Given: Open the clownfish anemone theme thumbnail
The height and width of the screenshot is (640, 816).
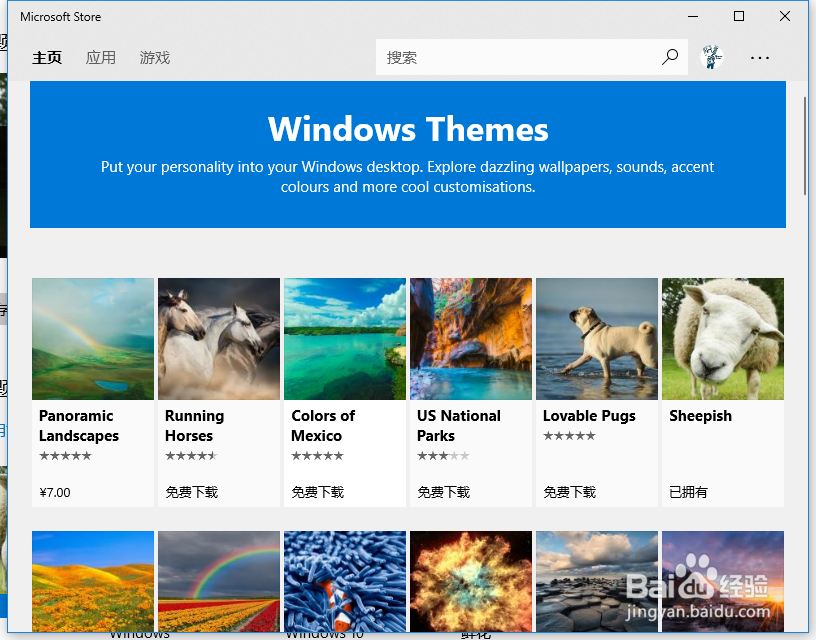Looking at the screenshot, I should pyautogui.click(x=345, y=582).
